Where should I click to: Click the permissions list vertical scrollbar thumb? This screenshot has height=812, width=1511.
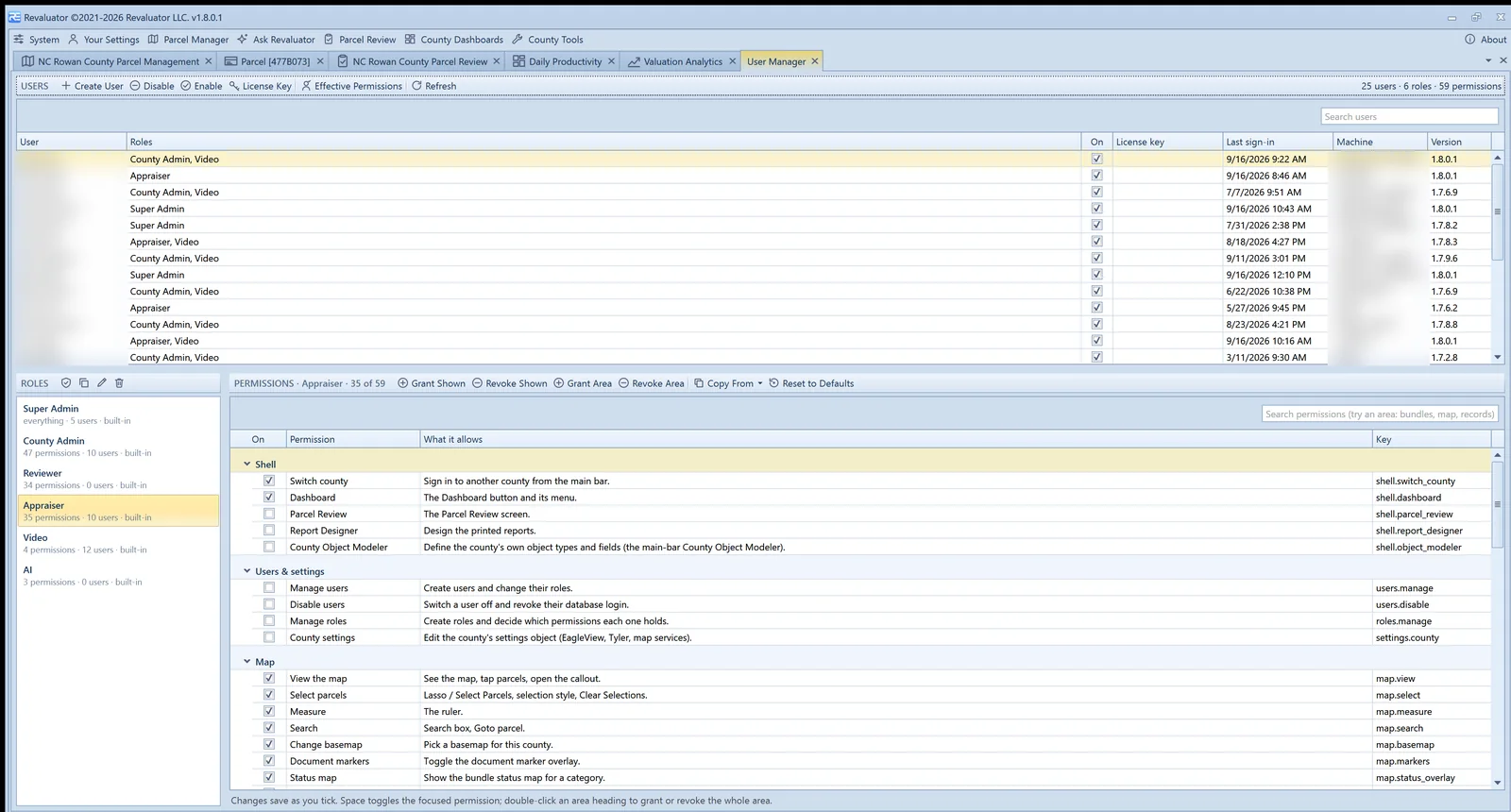pos(1498,504)
